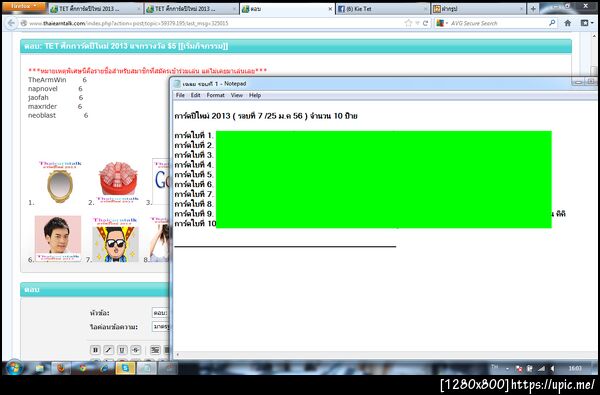Open the search engine selector dropdown
The width and height of the screenshot is (600, 395).
[442, 23]
